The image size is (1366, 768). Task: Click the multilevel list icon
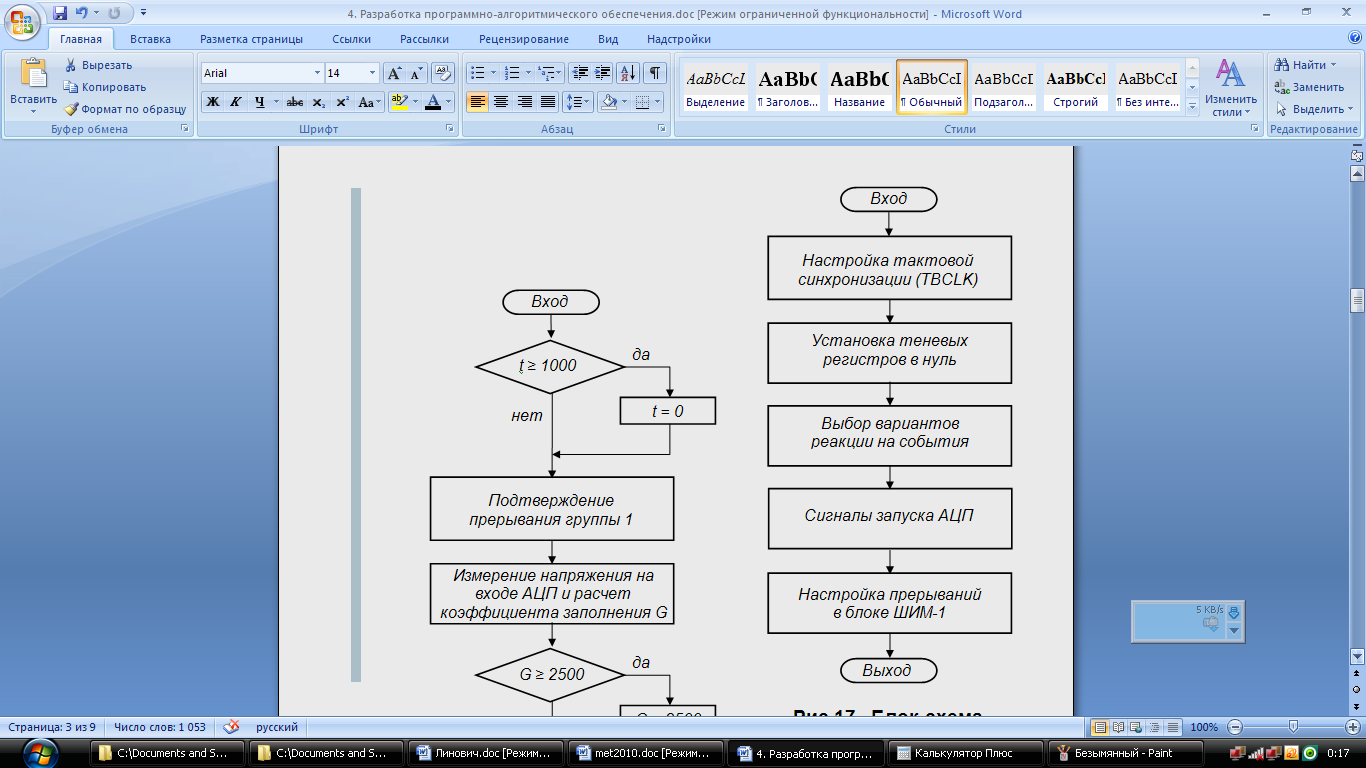tap(545, 73)
